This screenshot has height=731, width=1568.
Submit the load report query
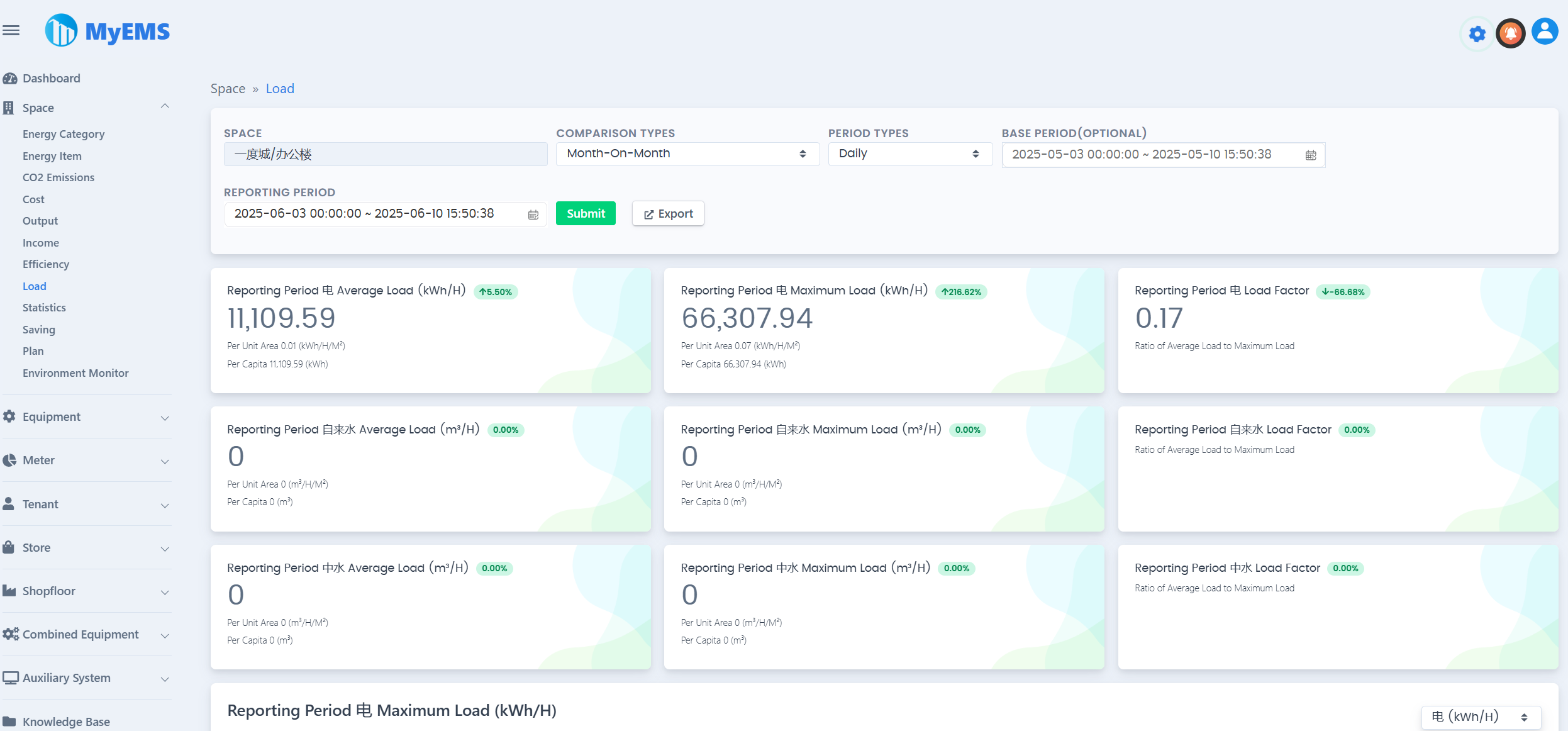pyautogui.click(x=585, y=213)
